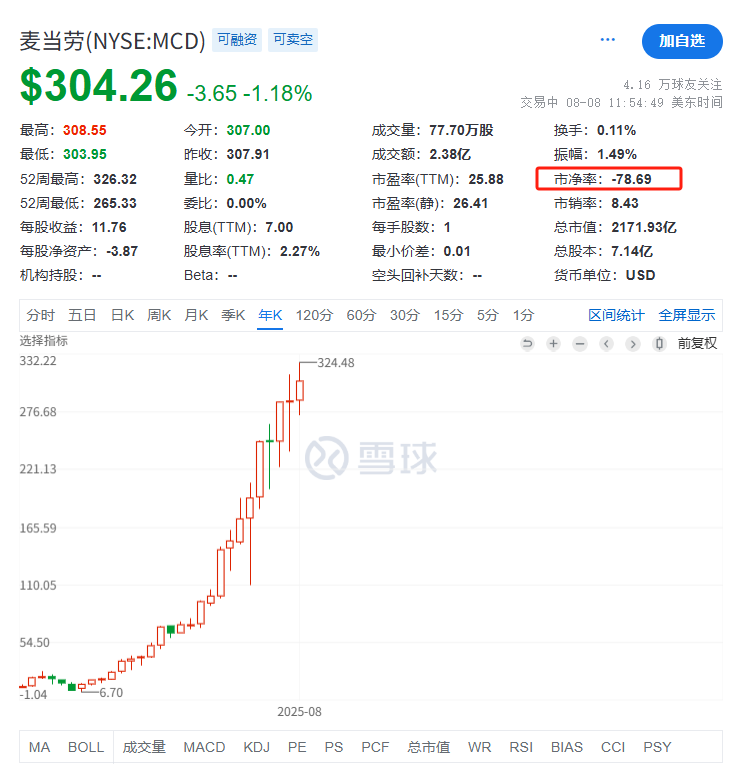Click the 加自选 button
The height and width of the screenshot is (765, 750).
coord(682,41)
